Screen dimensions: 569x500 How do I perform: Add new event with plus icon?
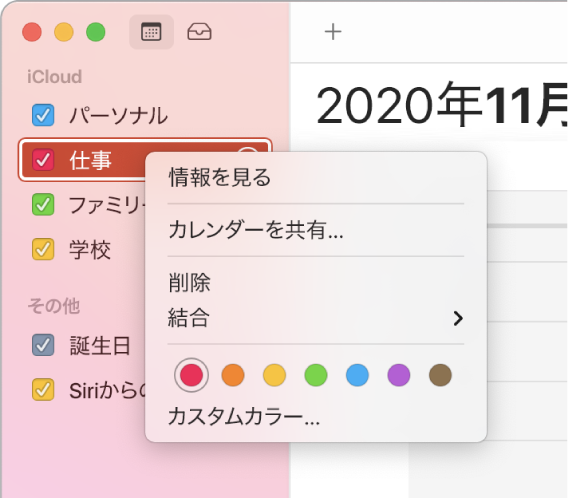pos(333,32)
